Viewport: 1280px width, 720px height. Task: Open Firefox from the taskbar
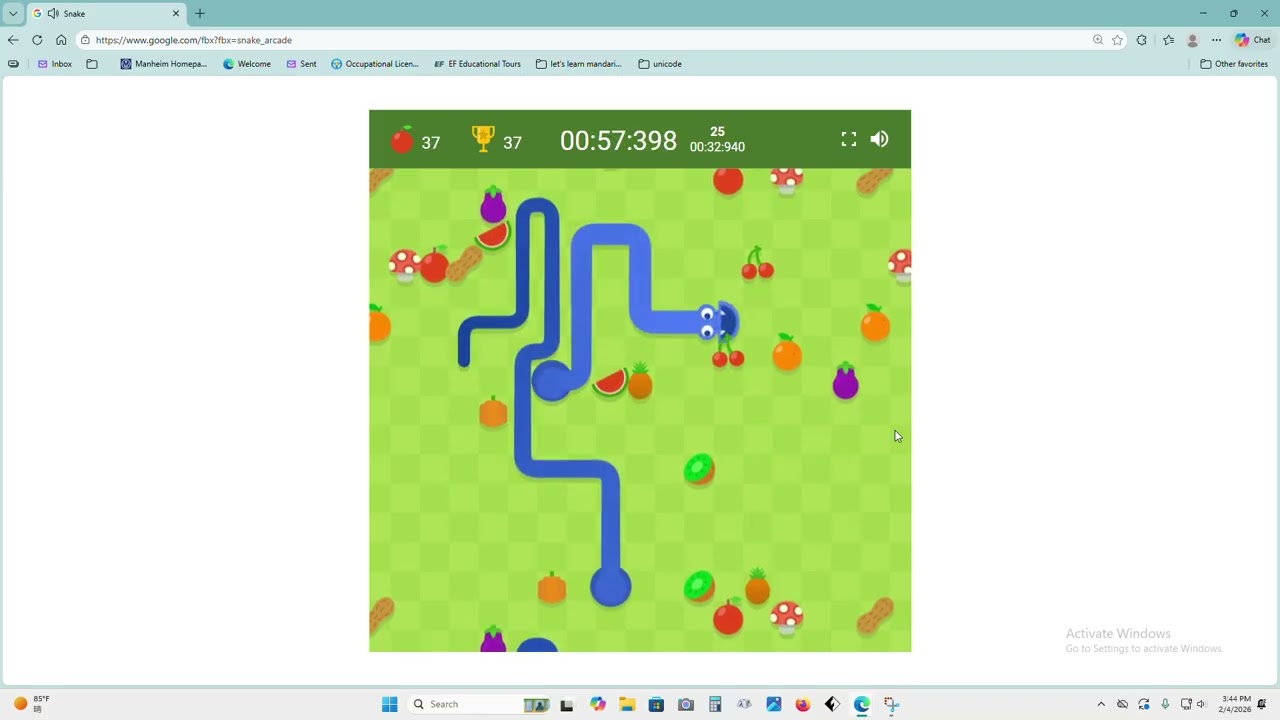tap(803, 704)
